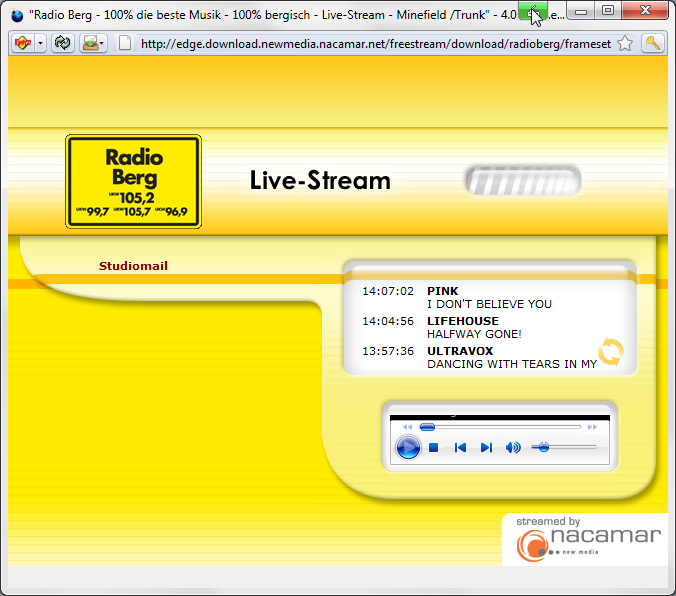
Task: Close the browser window
Action: click(645, 10)
